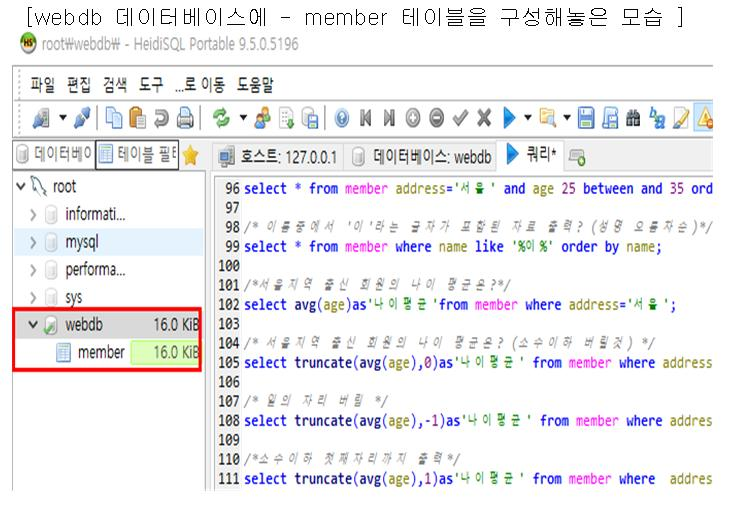Select root in the tree

pos(64,187)
